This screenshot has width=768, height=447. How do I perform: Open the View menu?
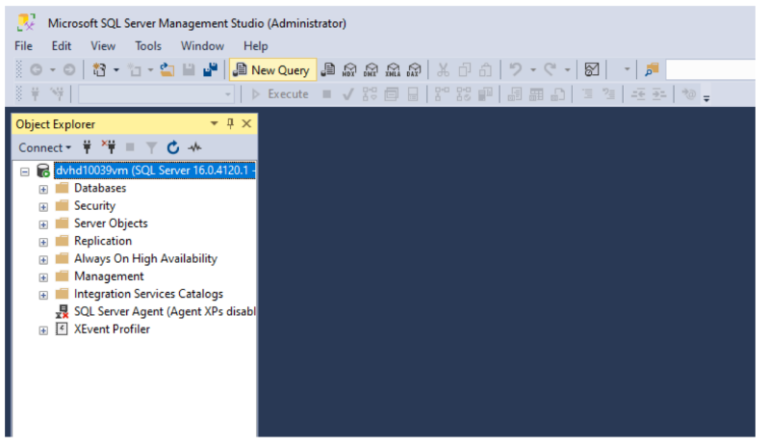pyautogui.click(x=103, y=46)
